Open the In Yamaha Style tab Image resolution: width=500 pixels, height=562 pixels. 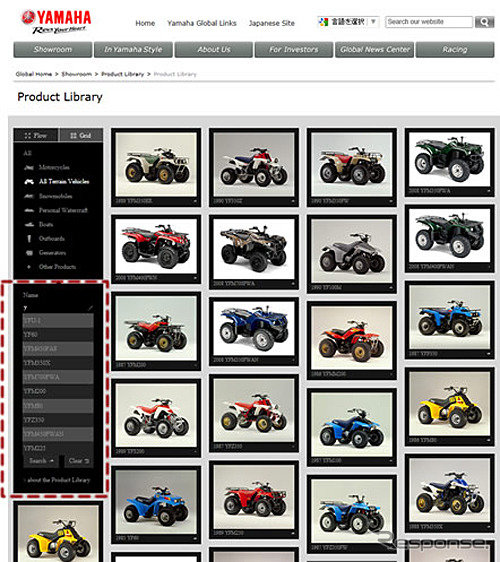133,49
